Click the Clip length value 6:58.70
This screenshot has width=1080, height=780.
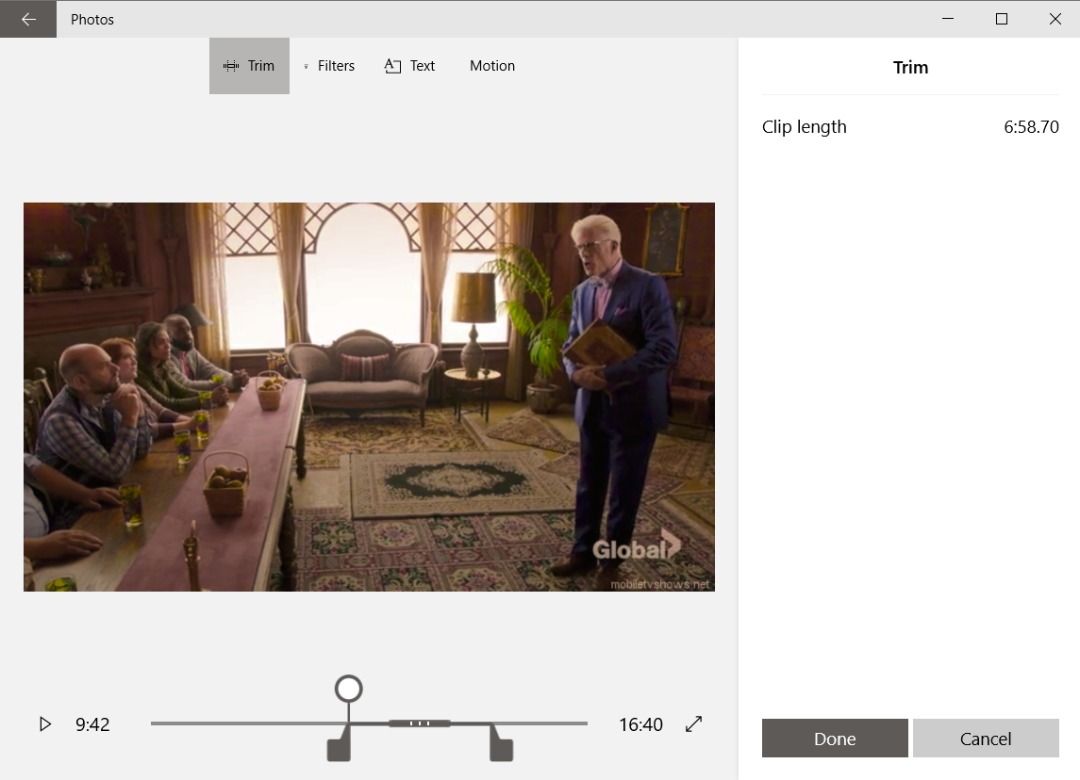(1033, 127)
